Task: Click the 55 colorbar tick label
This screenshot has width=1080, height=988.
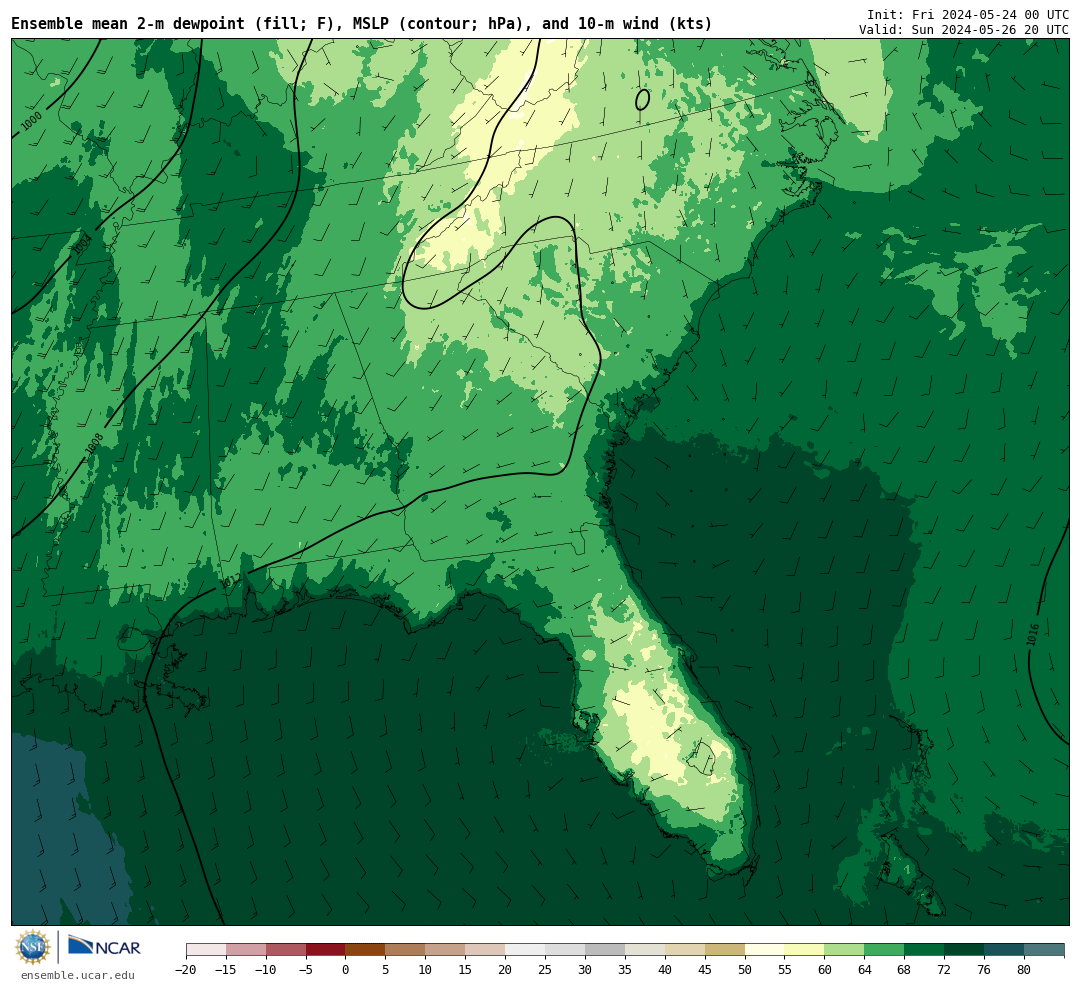Action: pos(785,970)
